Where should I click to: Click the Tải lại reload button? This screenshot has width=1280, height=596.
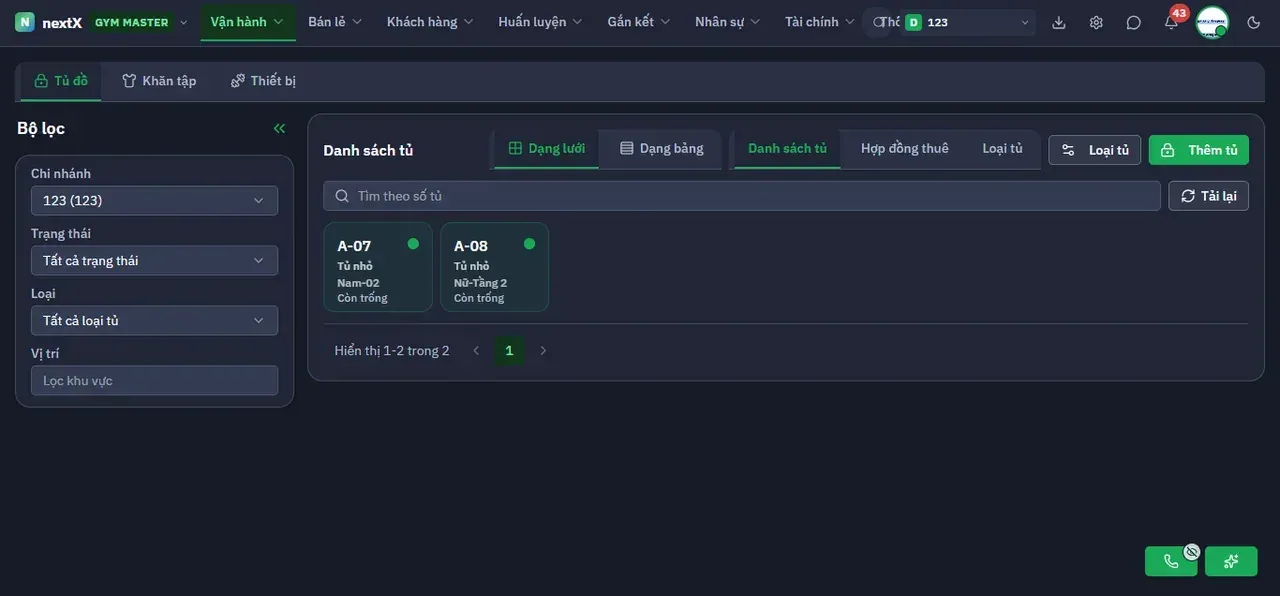pos(1208,196)
